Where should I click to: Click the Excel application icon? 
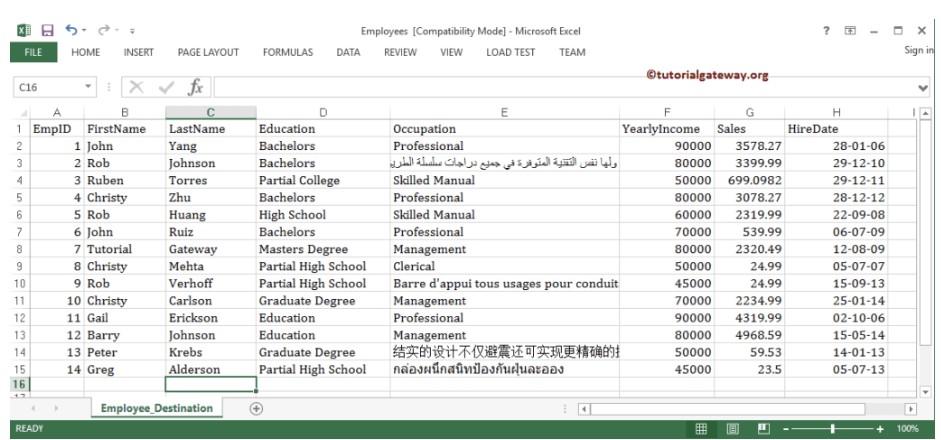point(23,30)
